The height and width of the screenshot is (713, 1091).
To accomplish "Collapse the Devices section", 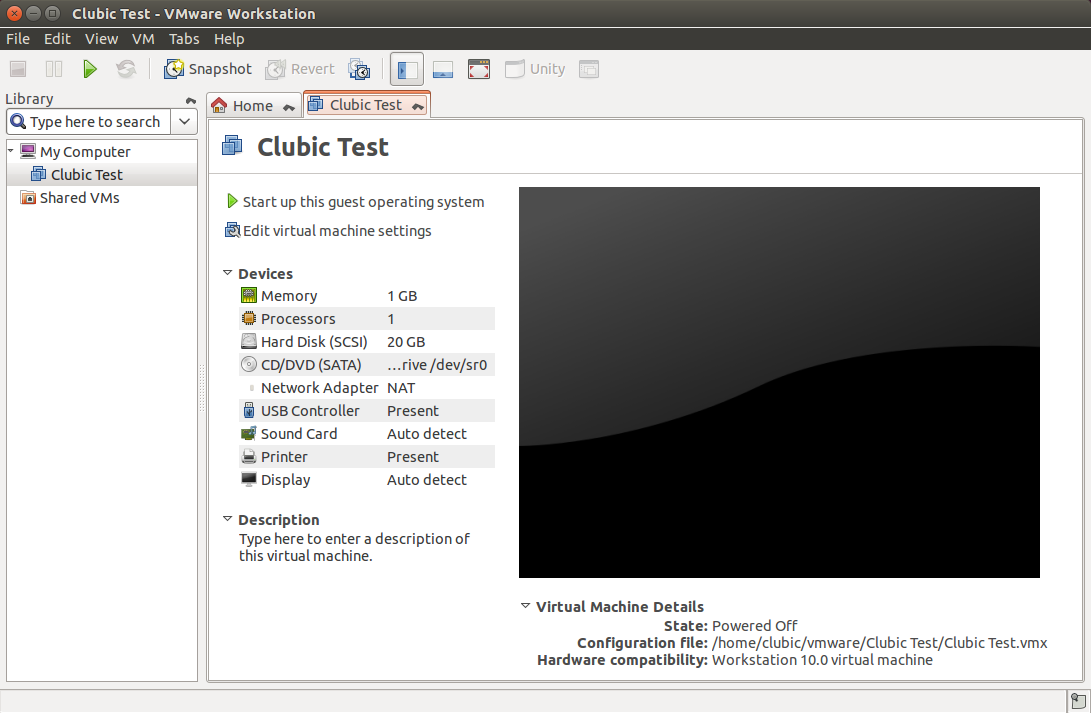I will (x=227, y=273).
